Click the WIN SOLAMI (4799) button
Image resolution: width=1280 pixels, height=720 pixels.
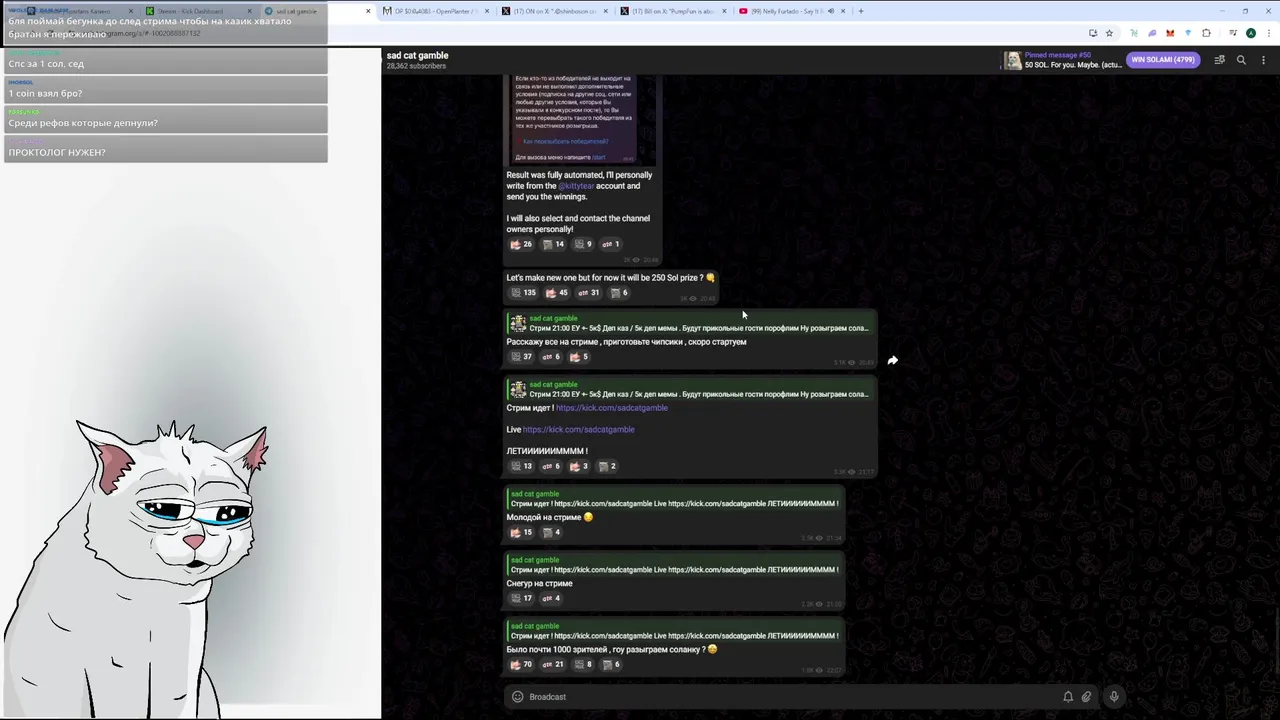pyautogui.click(x=1163, y=60)
